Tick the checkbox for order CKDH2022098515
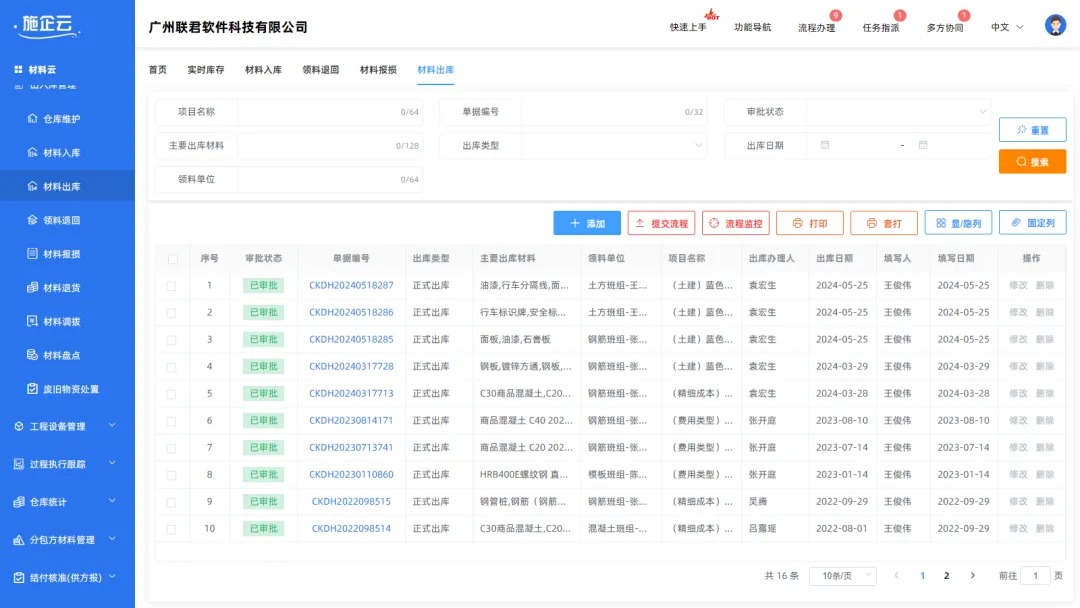This screenshot has height=608, width=1080. tap(171, 501)
